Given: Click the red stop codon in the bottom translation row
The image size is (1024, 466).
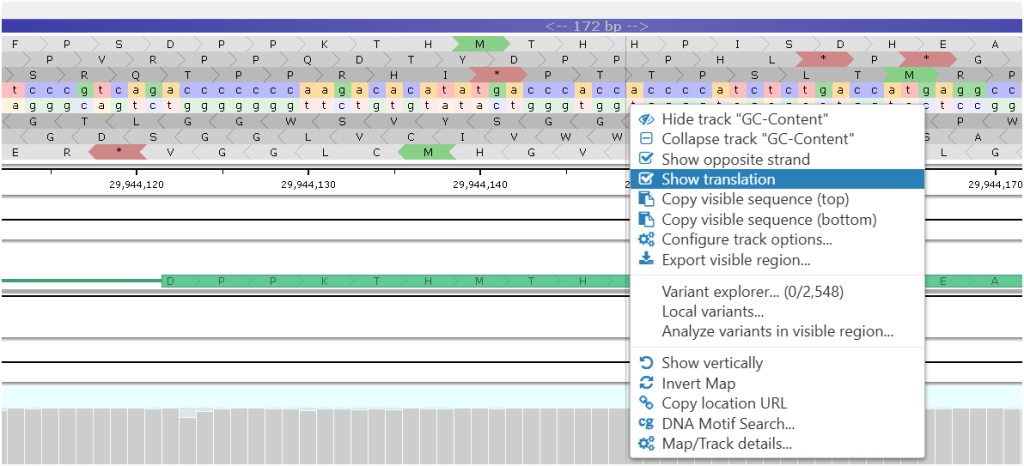Looking at the screenshot, I should [x=118, y=152].
